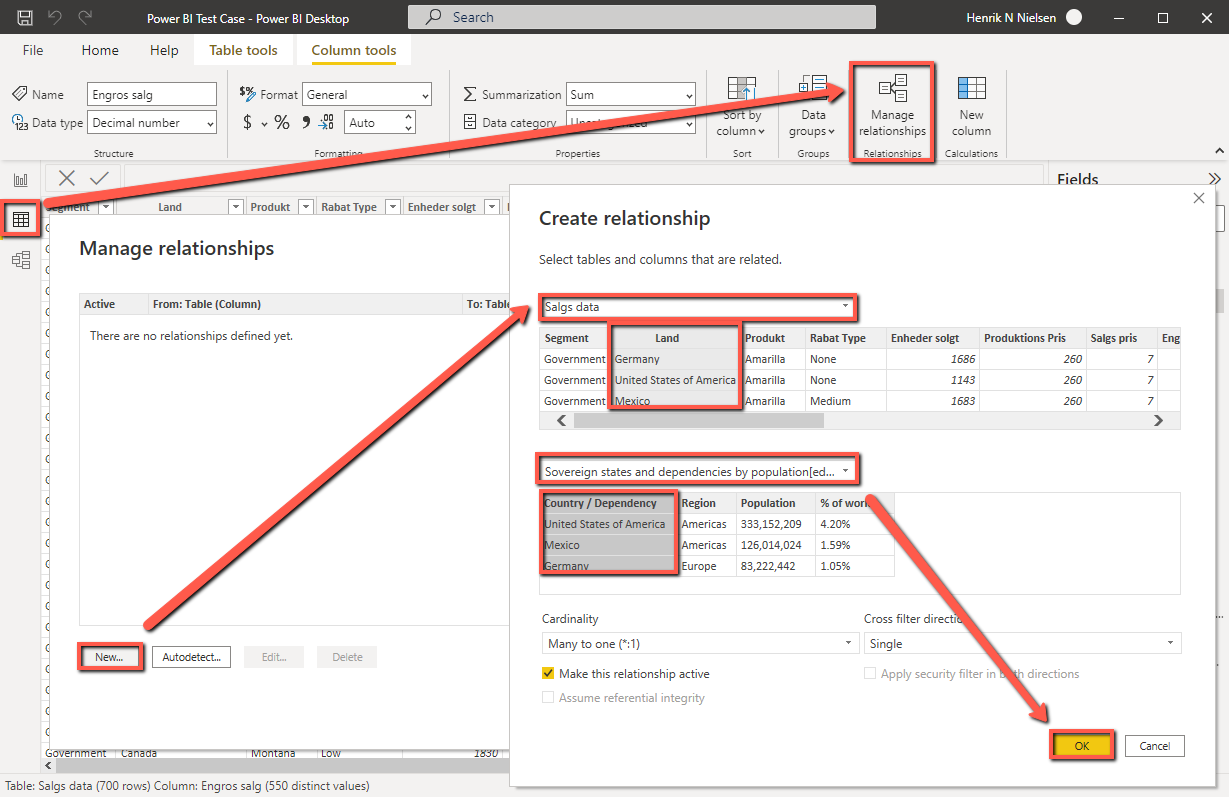Open the Land column filter dropdown
The width and height of the screenshot is (1229, 797).
click(x=236, y=207)
